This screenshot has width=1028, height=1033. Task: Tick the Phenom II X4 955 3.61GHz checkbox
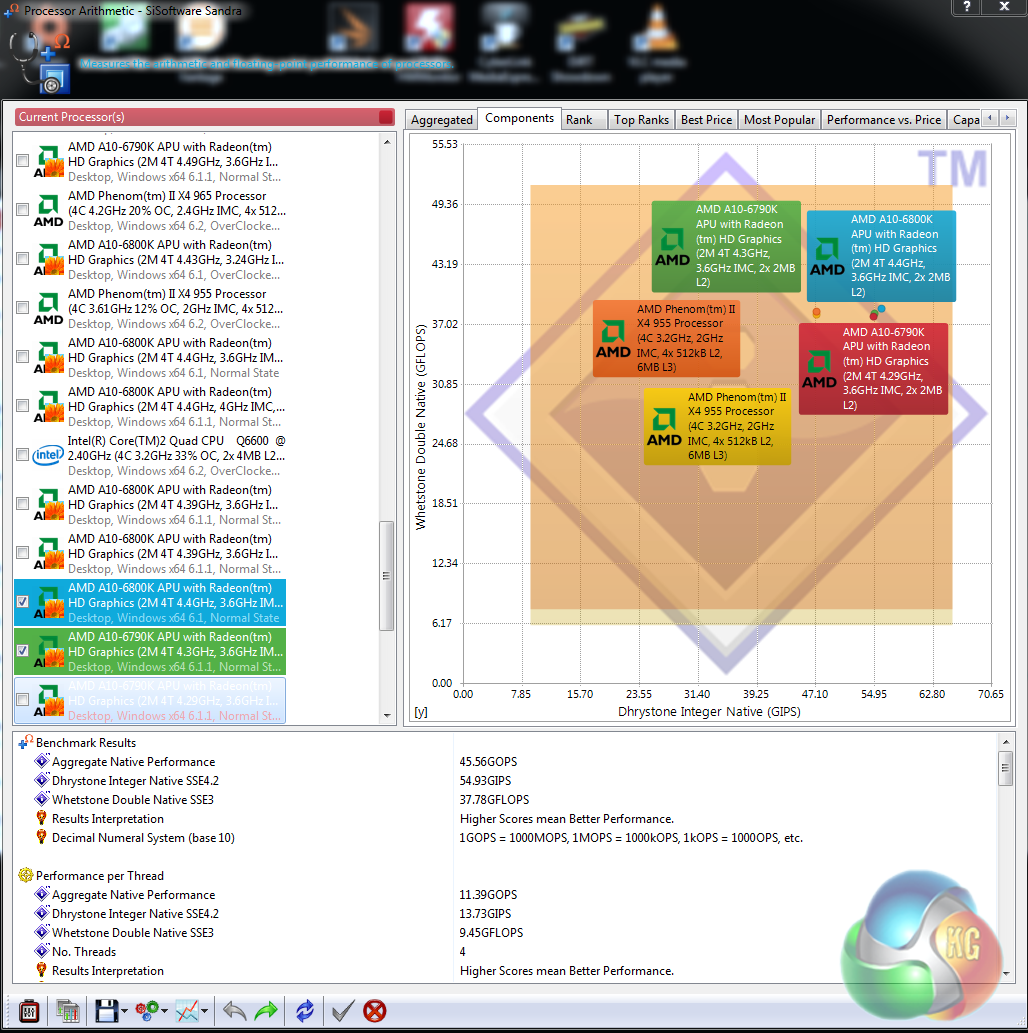coord(22,308)
